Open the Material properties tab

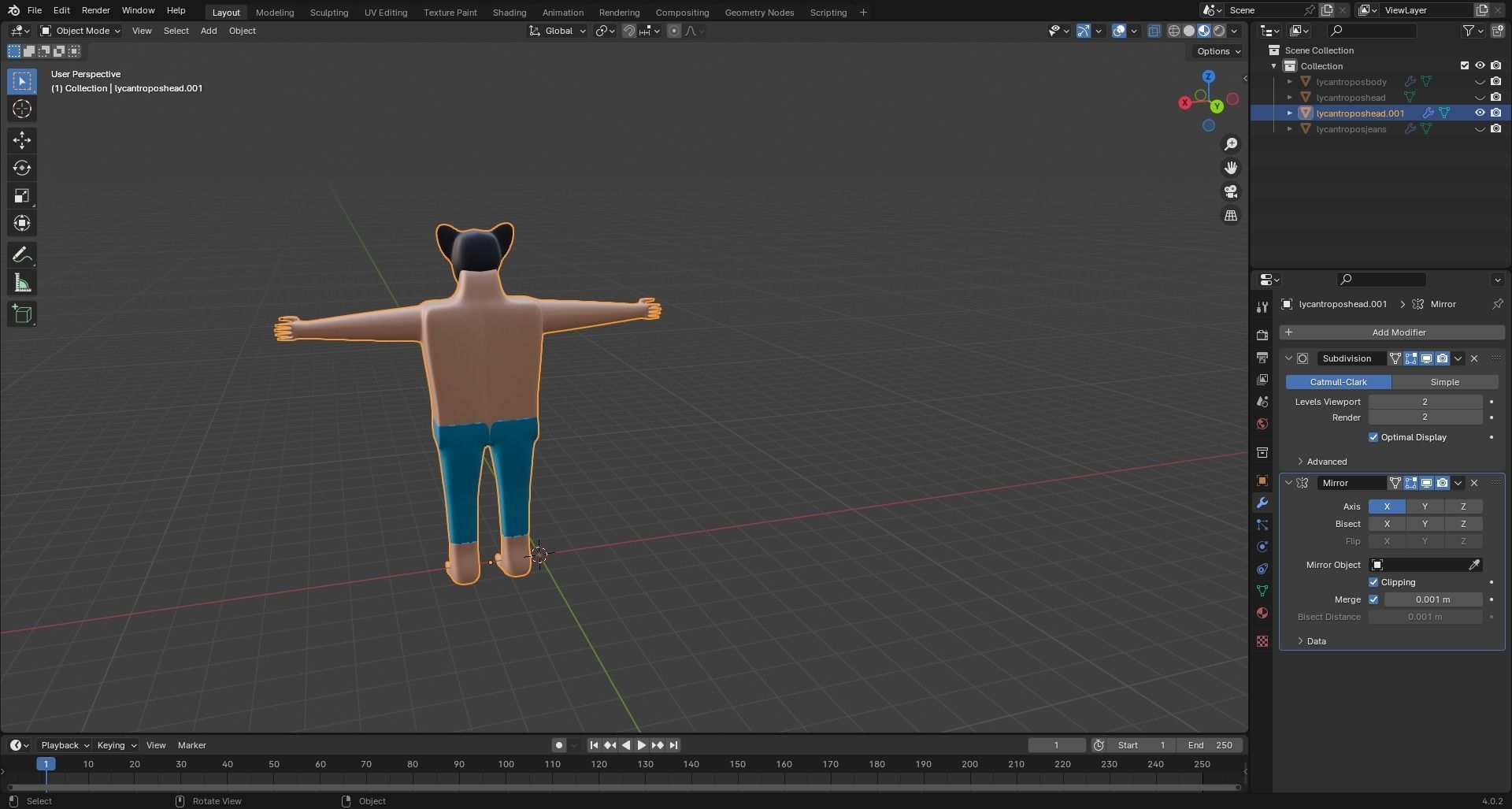pos(1262,613)
